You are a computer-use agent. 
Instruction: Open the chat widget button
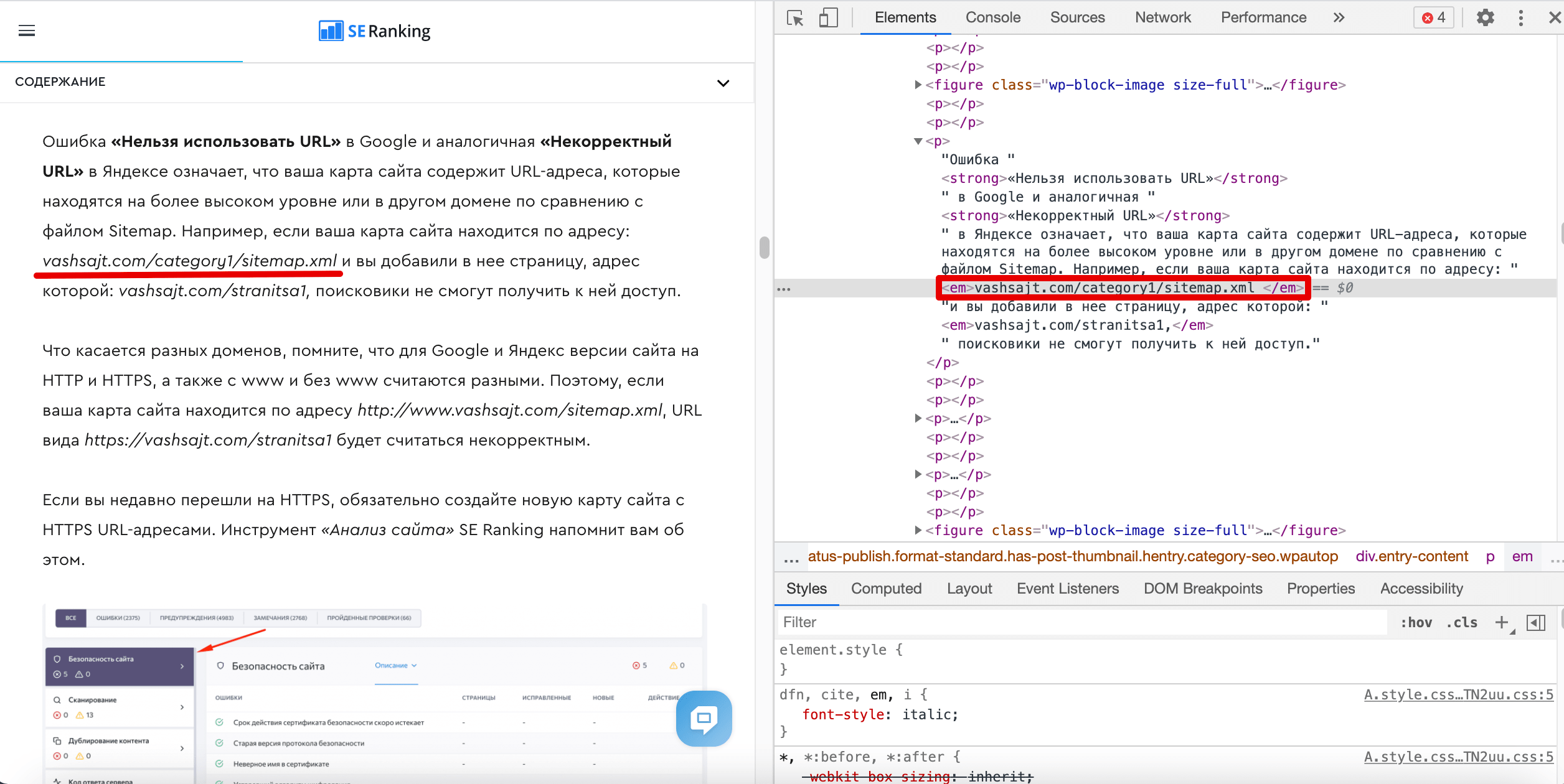coord(704,718)
